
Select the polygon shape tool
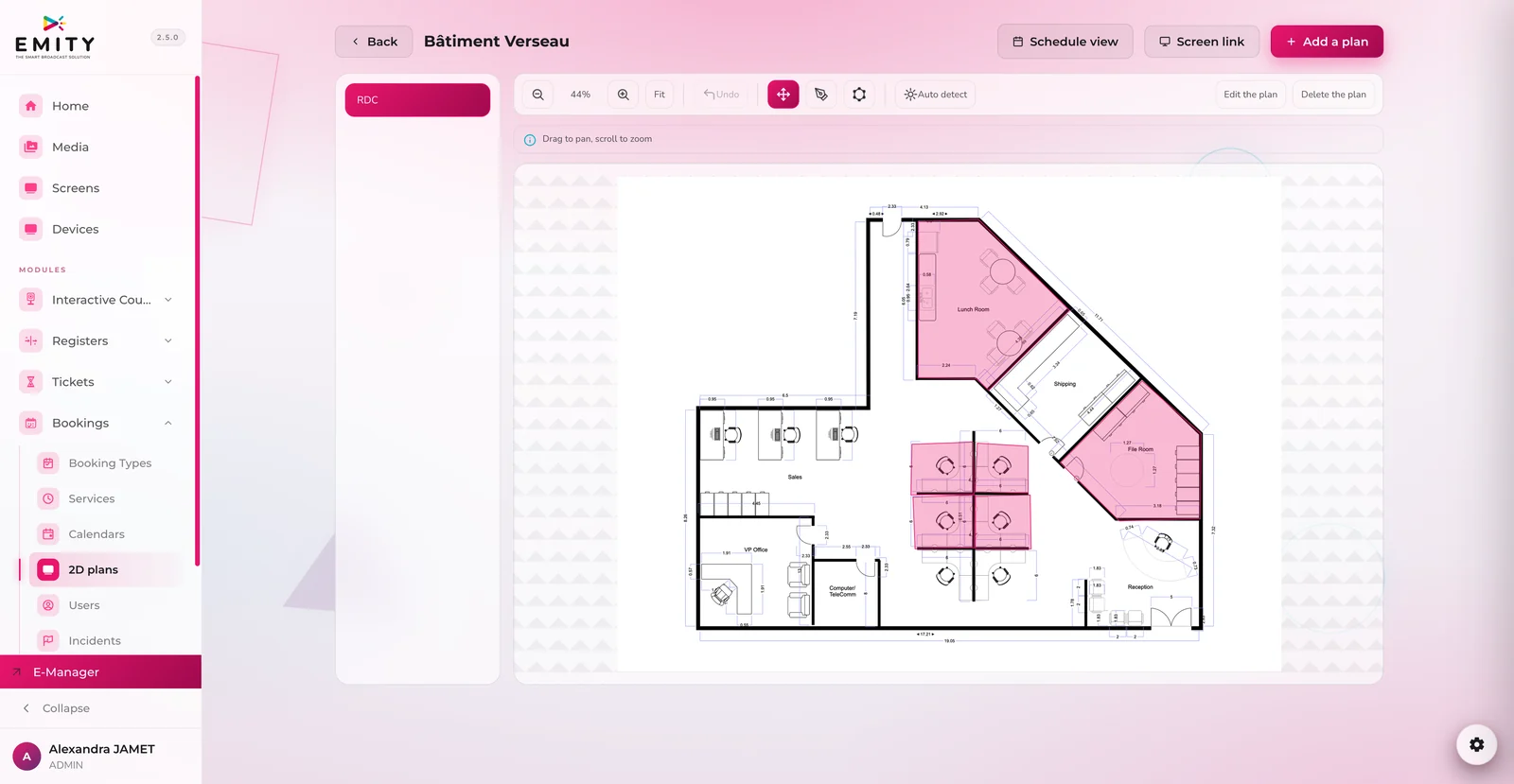click(859, 95)
